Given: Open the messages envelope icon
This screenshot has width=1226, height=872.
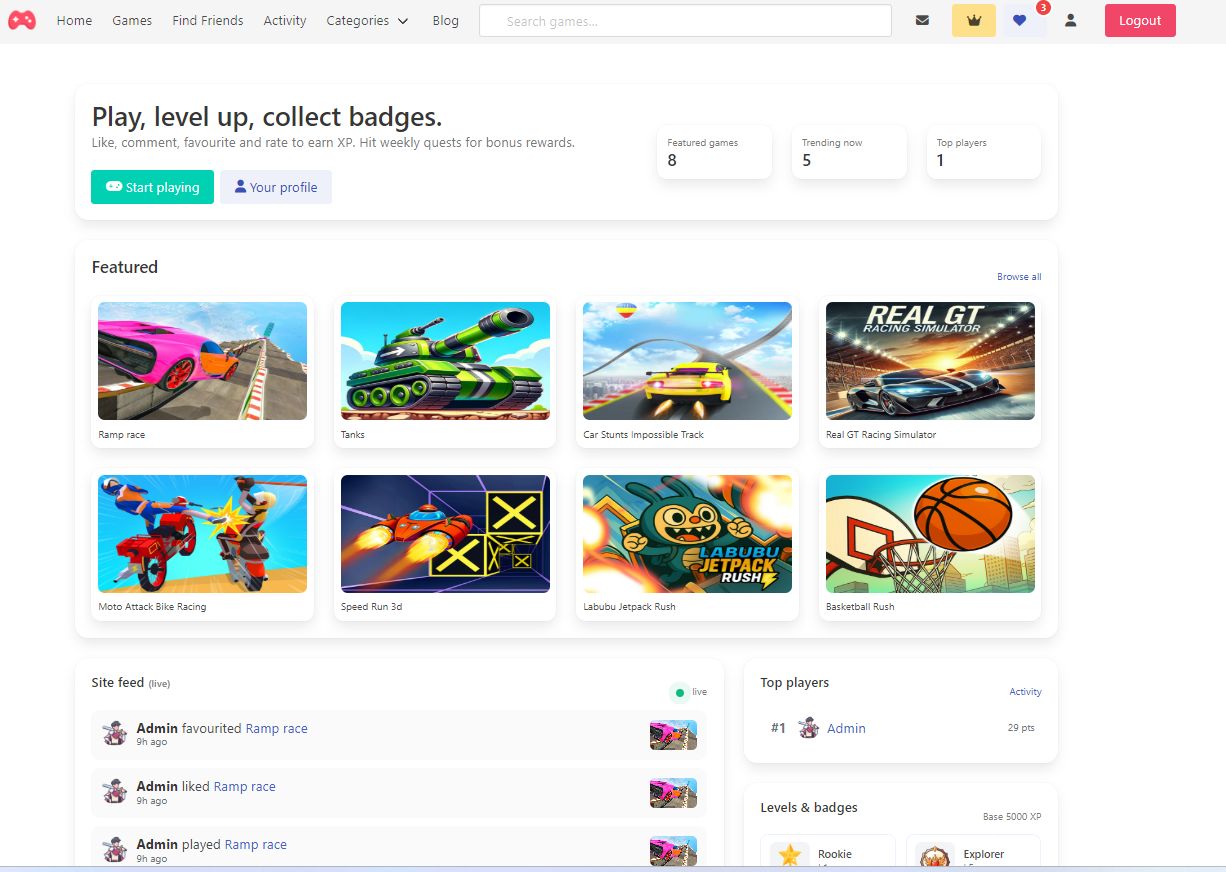Looking at the screenshot, I should (922, 20).
